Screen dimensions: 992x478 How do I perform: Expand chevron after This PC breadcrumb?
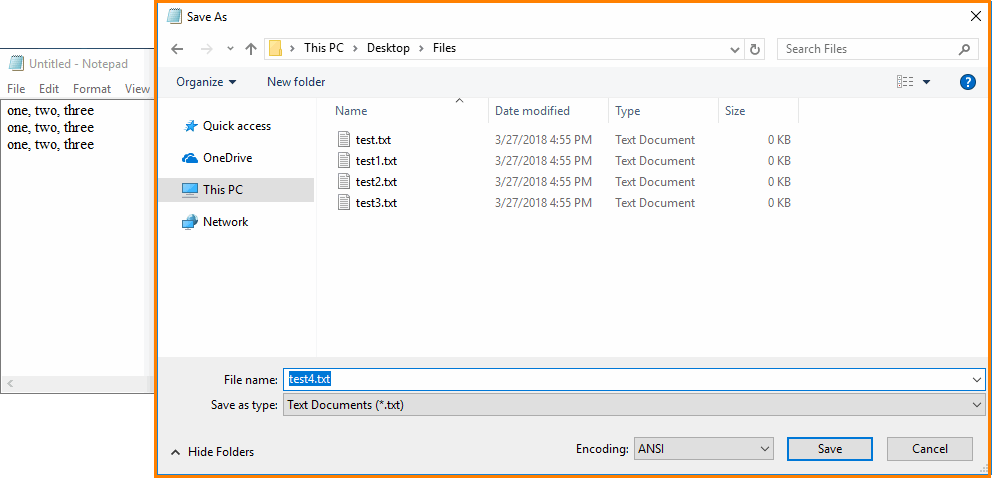pos(356,48)
